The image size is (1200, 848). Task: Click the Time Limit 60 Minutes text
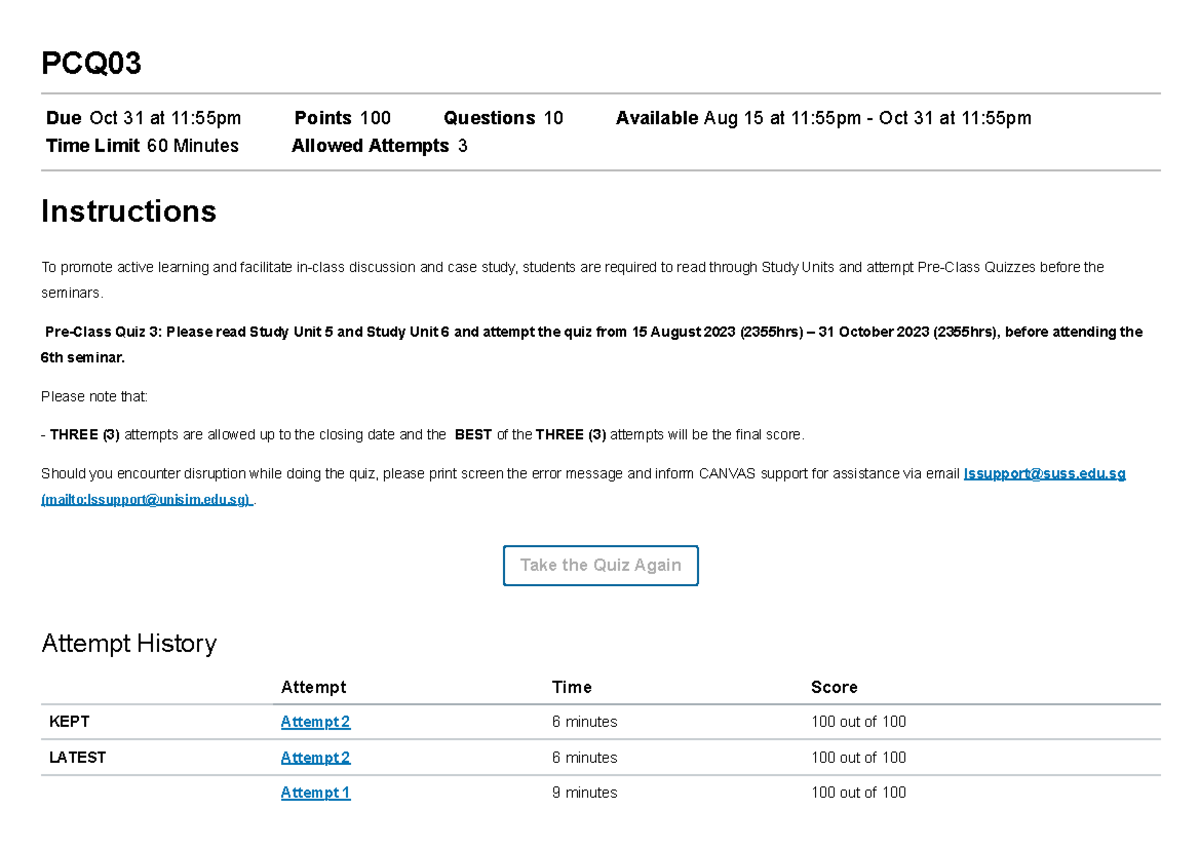point(141,145)
